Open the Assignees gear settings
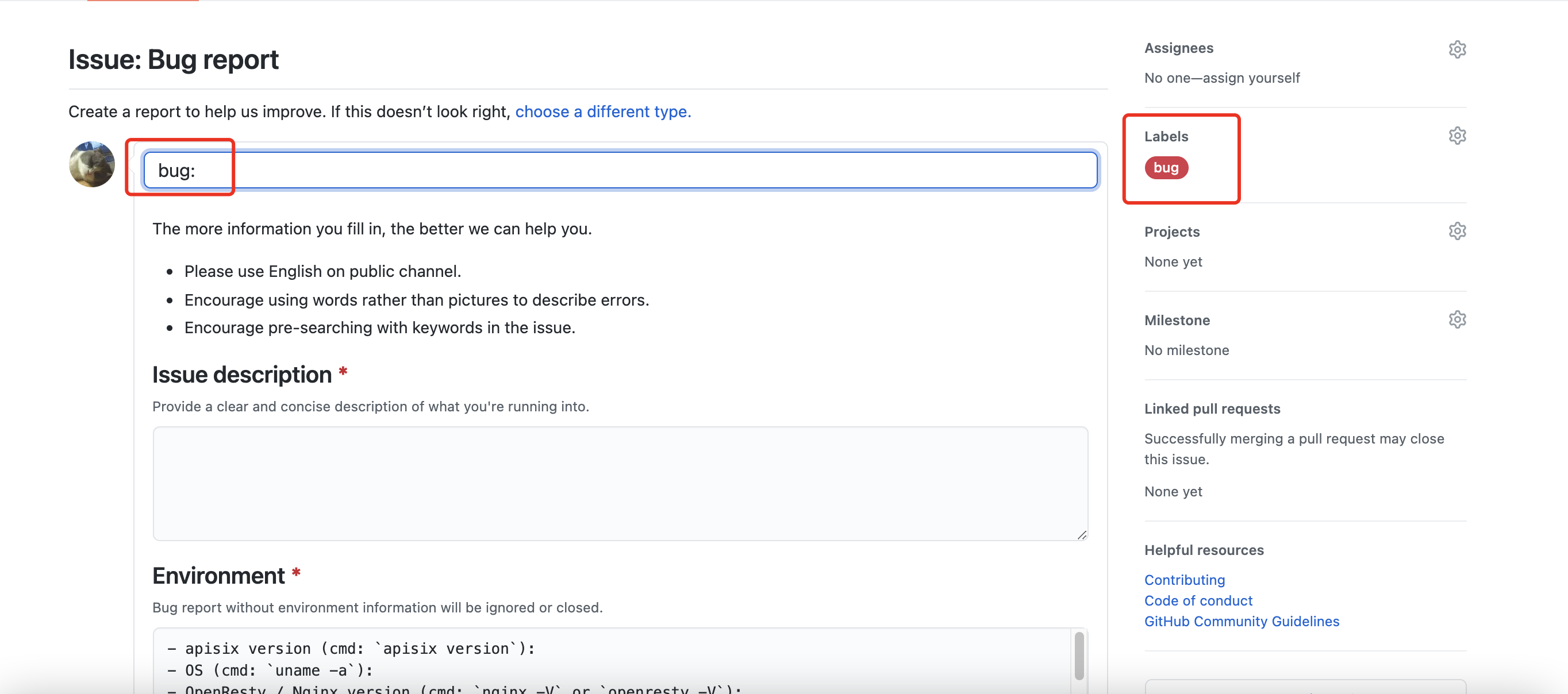Viewport: 1568px width, 694px height. point(1456,49)
